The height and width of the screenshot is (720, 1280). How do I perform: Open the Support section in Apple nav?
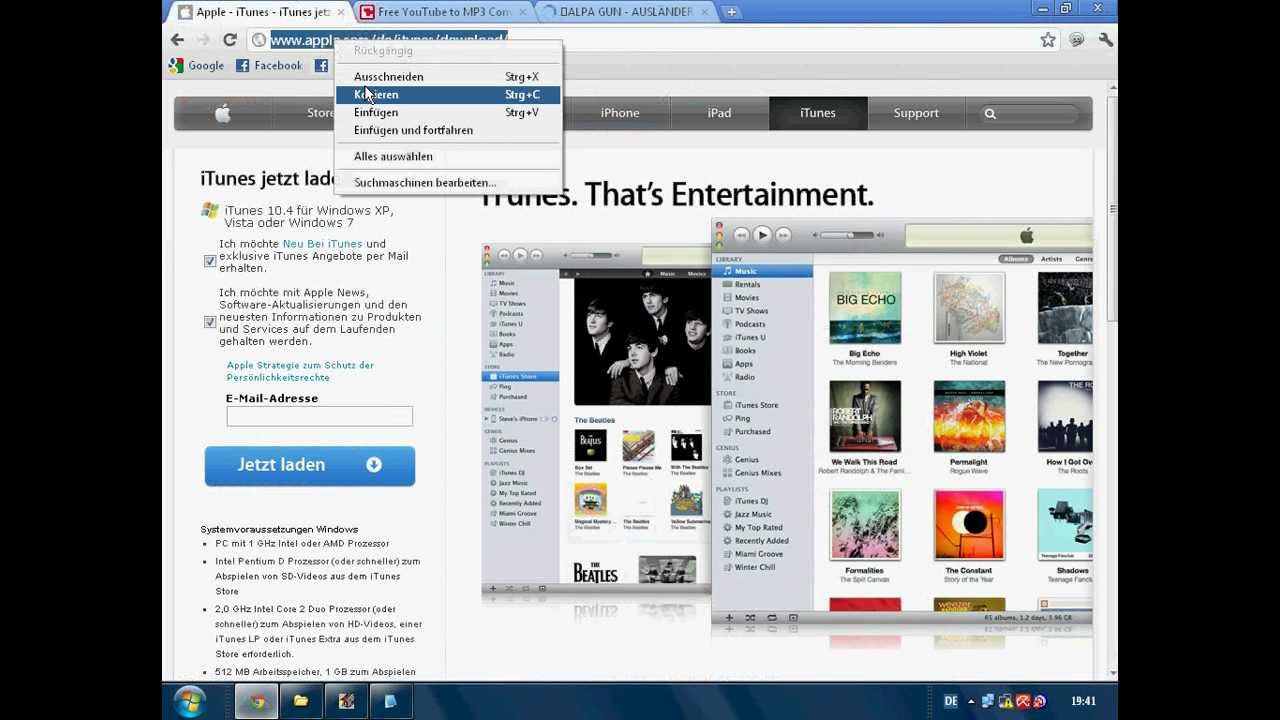916,113
